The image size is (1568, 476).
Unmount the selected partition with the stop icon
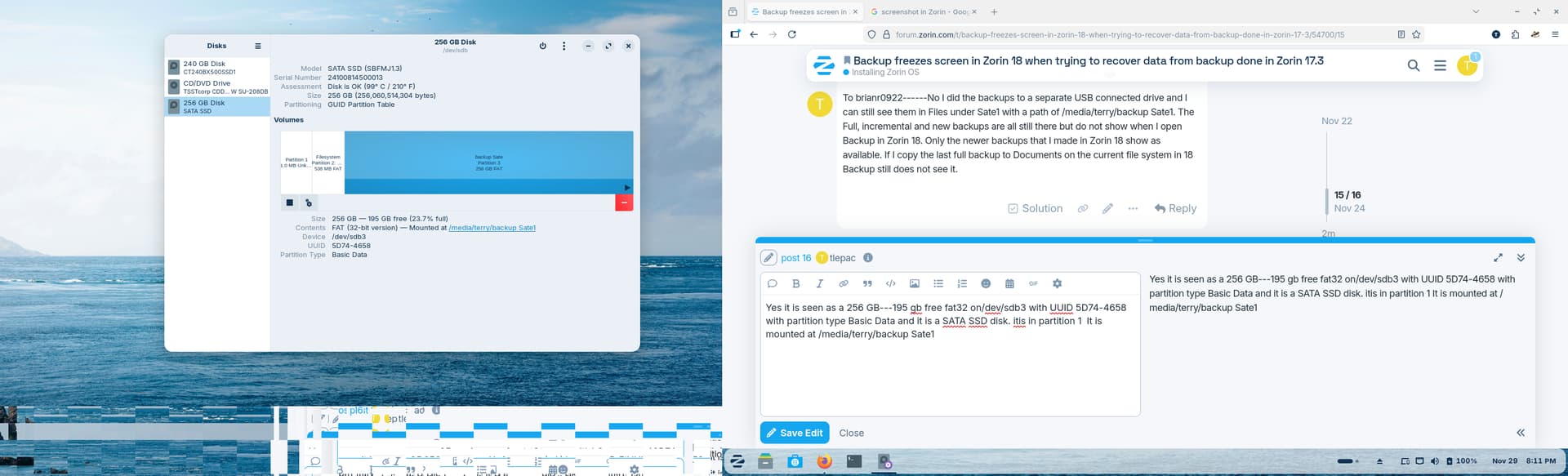tap(289, 202)
